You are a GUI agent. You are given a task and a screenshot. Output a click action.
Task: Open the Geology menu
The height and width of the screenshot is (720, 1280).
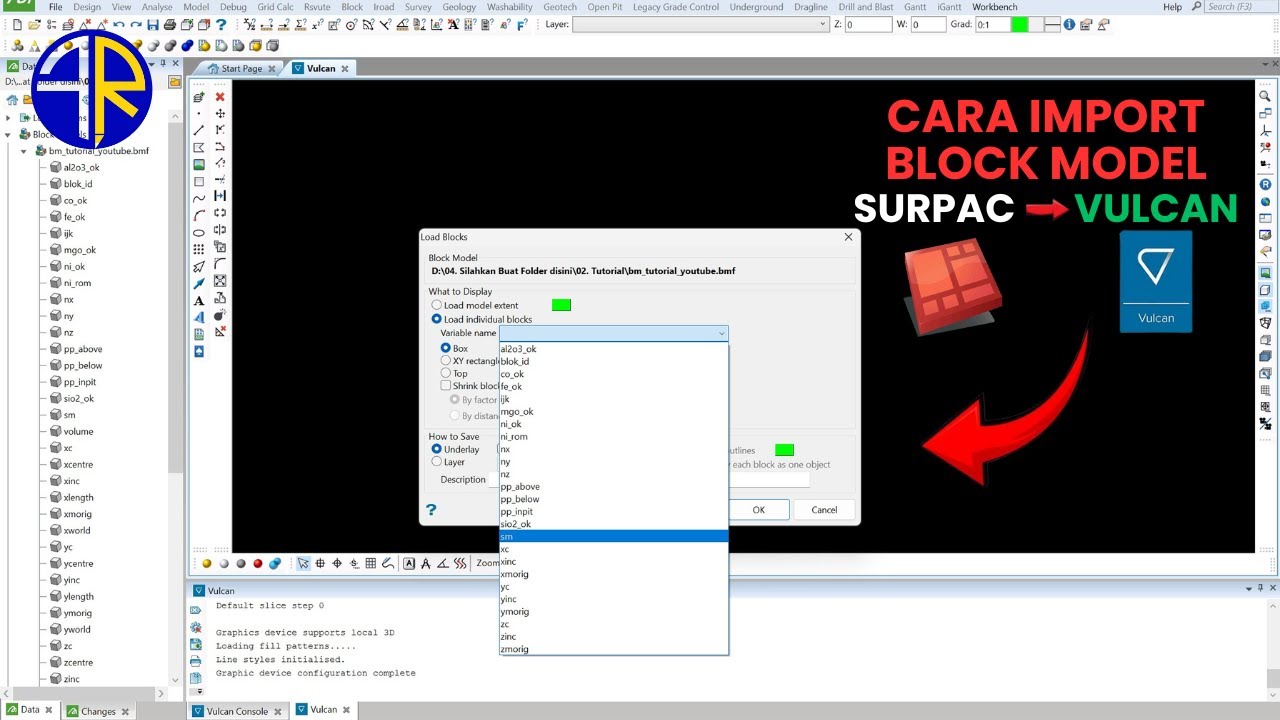[x=459, y=7]
